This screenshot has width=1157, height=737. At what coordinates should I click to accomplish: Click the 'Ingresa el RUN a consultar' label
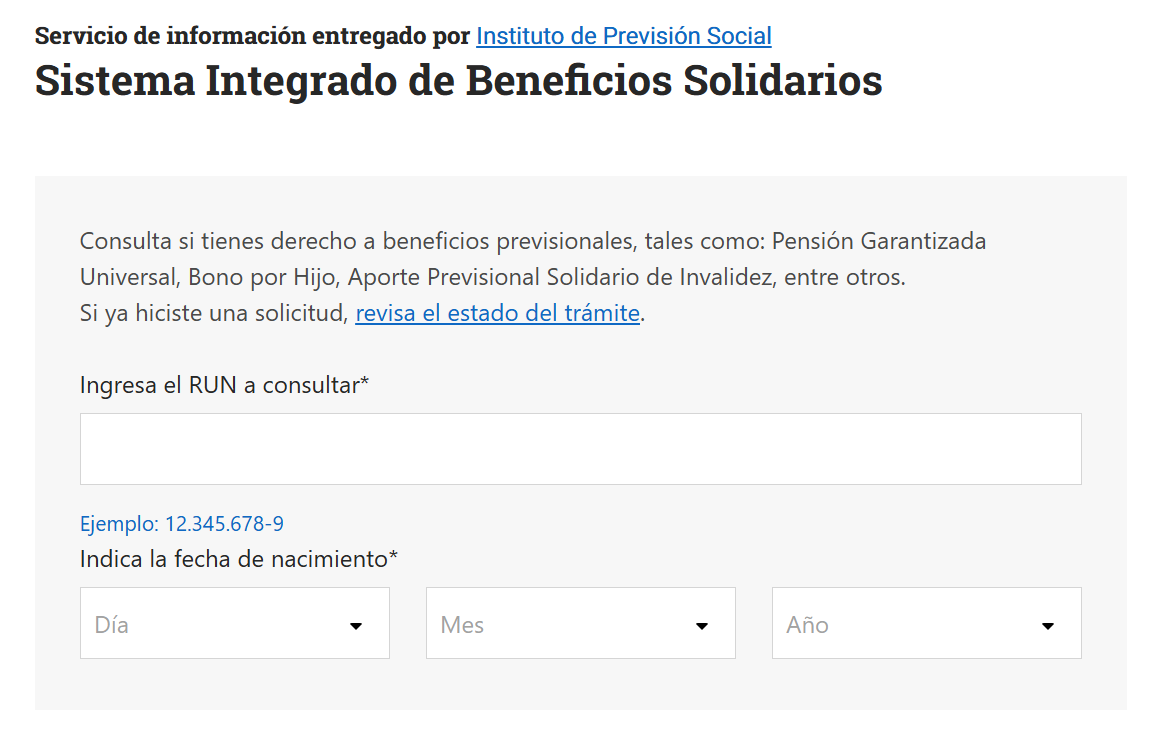click(224, 385)
